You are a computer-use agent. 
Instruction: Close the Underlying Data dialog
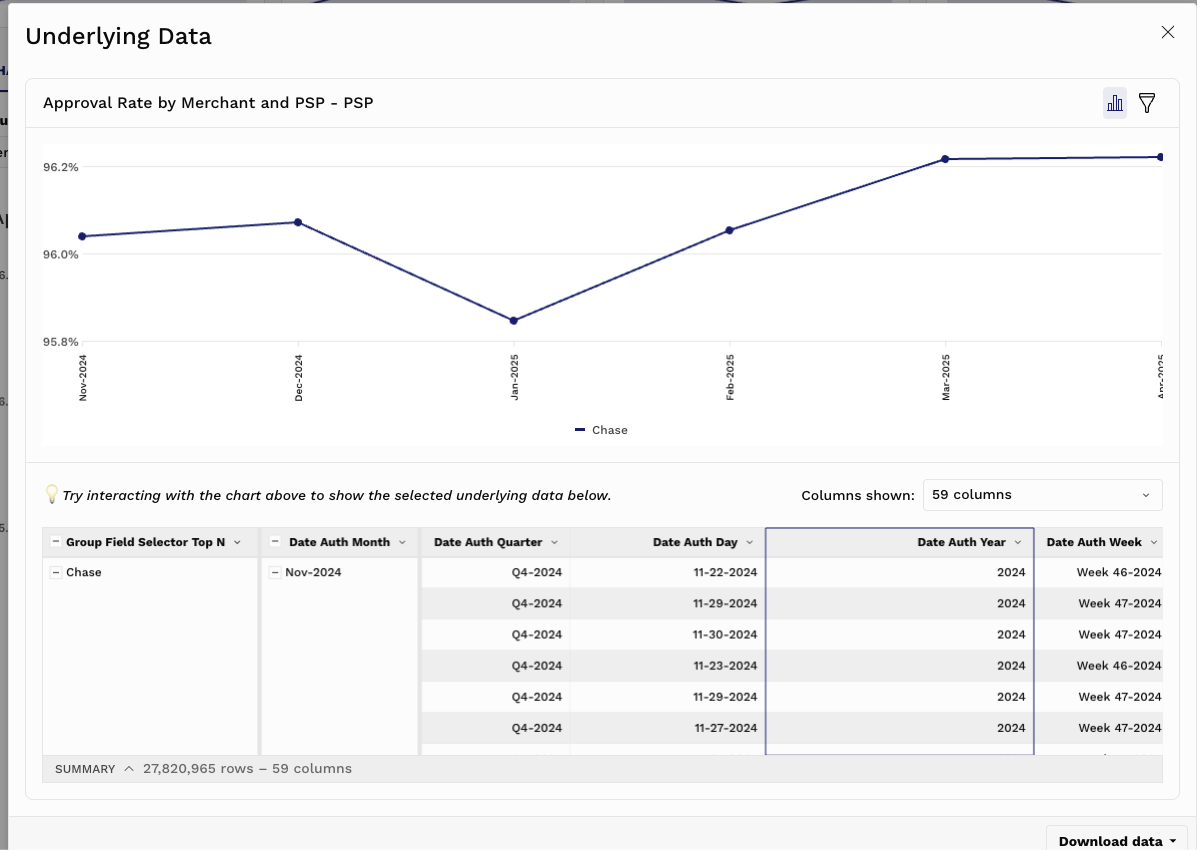[1167, 32]
